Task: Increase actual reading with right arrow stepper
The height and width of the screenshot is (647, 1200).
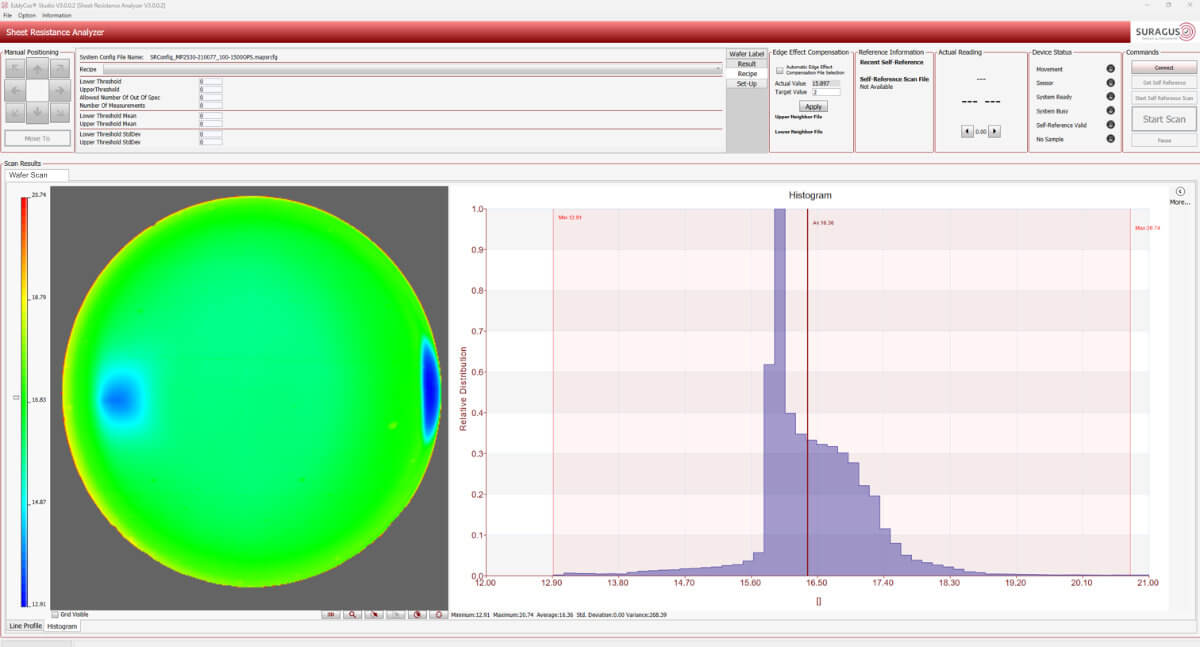Action: (x=994, y=131)
